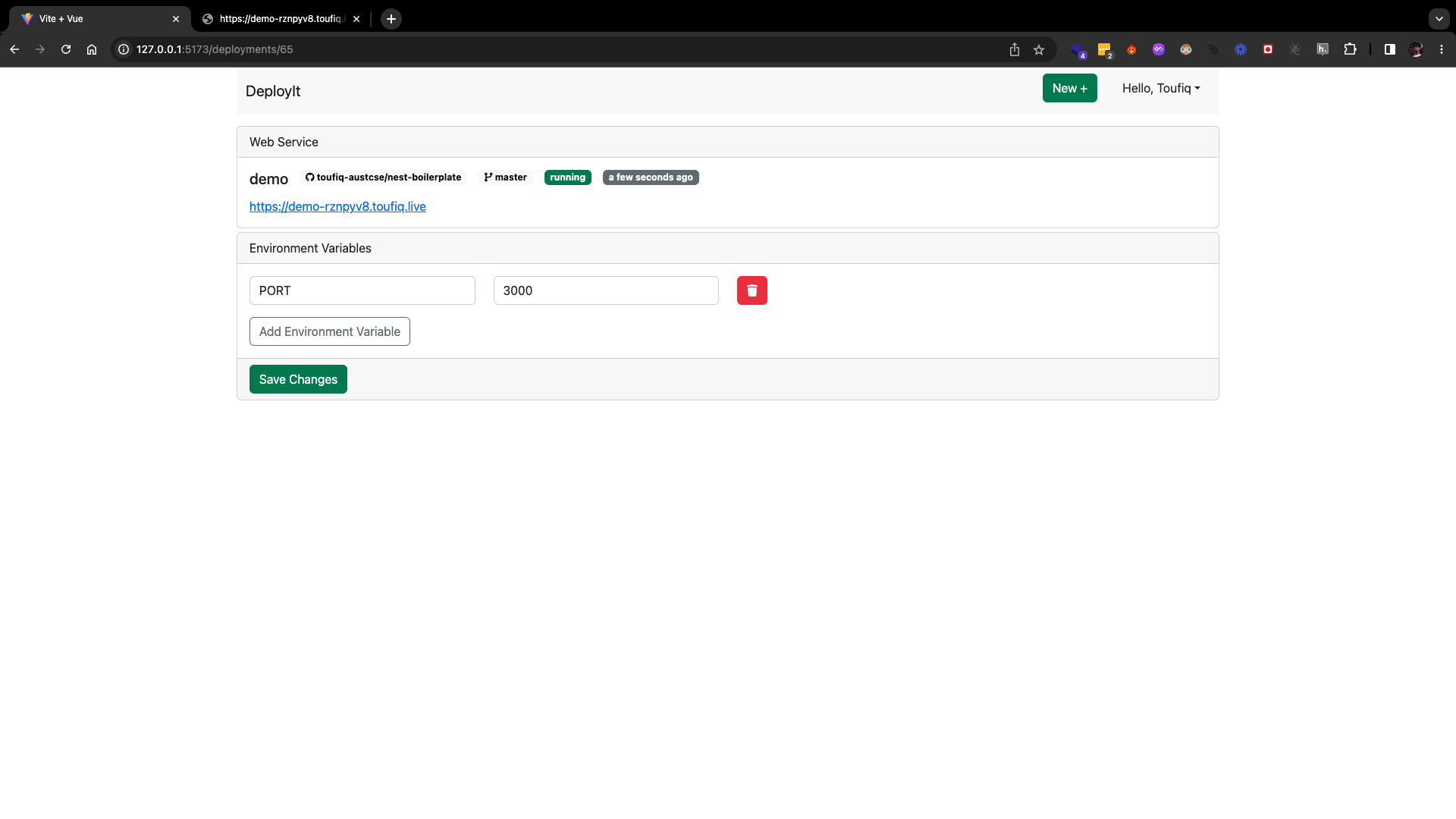Click the browser home icon

(x=92, y=49)
